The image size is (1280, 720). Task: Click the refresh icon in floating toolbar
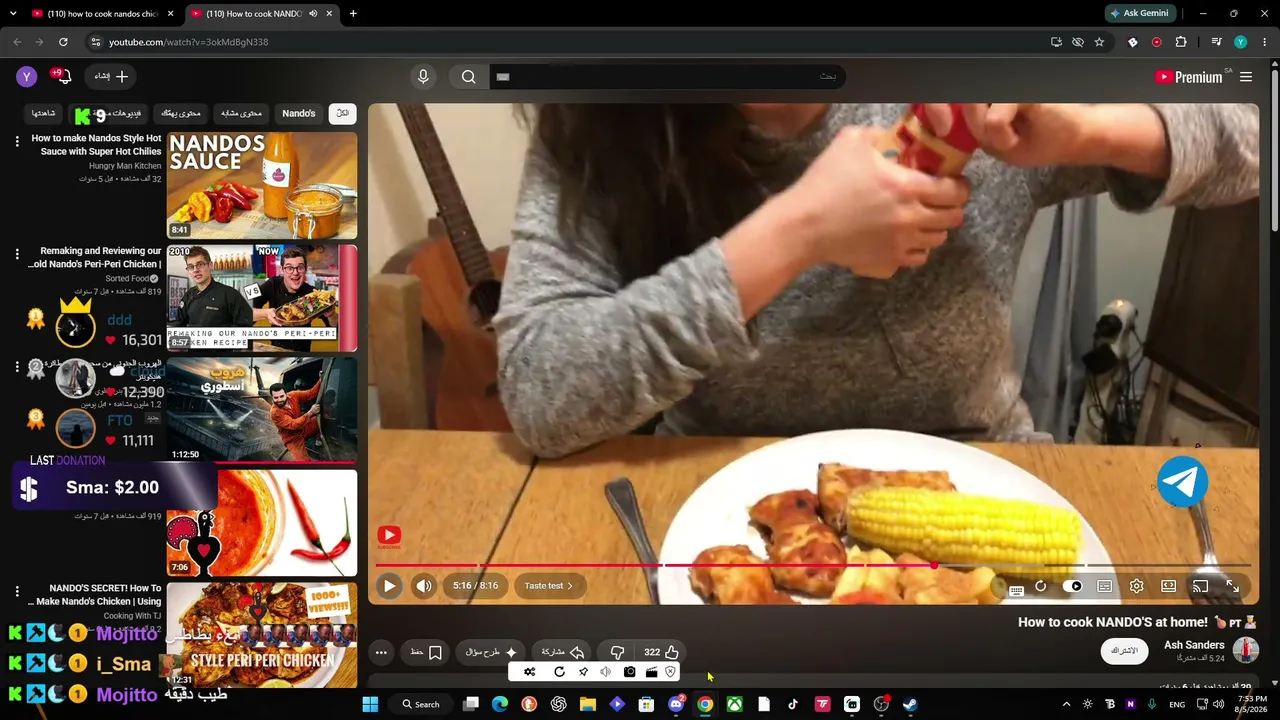pyautogui.click(x=559, y=672)
